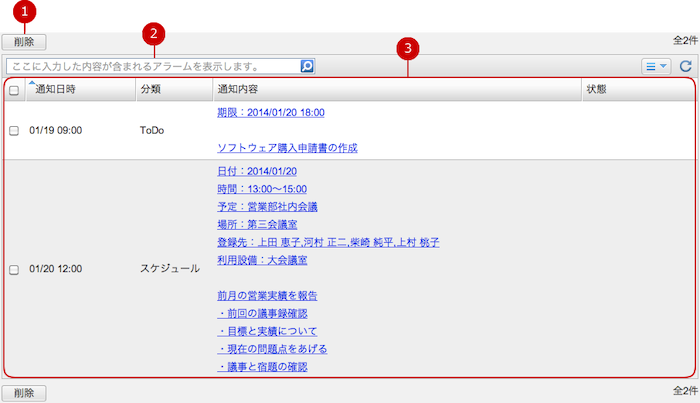
Task: Click the top 削除 delete button
Action: click(24, 42)
